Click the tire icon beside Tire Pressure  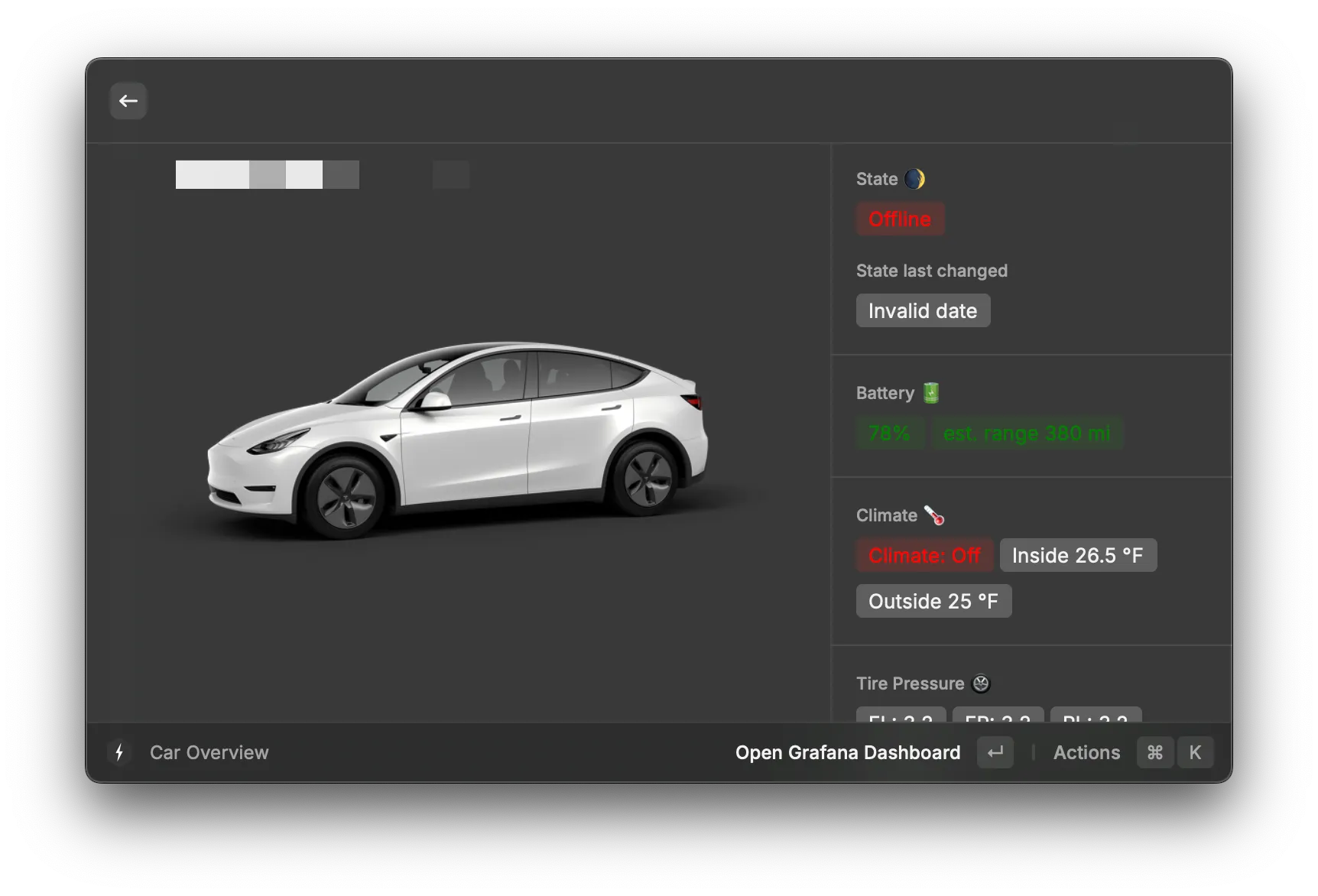[981, 683]
